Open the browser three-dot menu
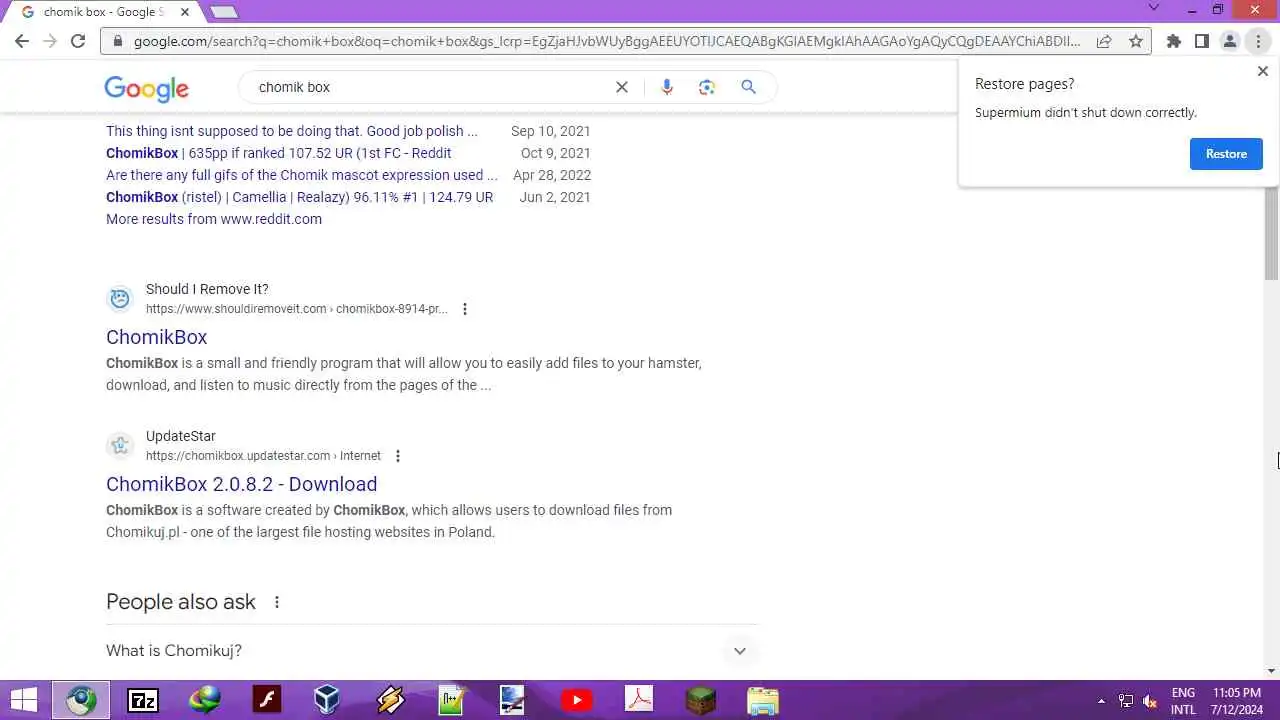1280x720 pixels. click(x=1258, y=41)
